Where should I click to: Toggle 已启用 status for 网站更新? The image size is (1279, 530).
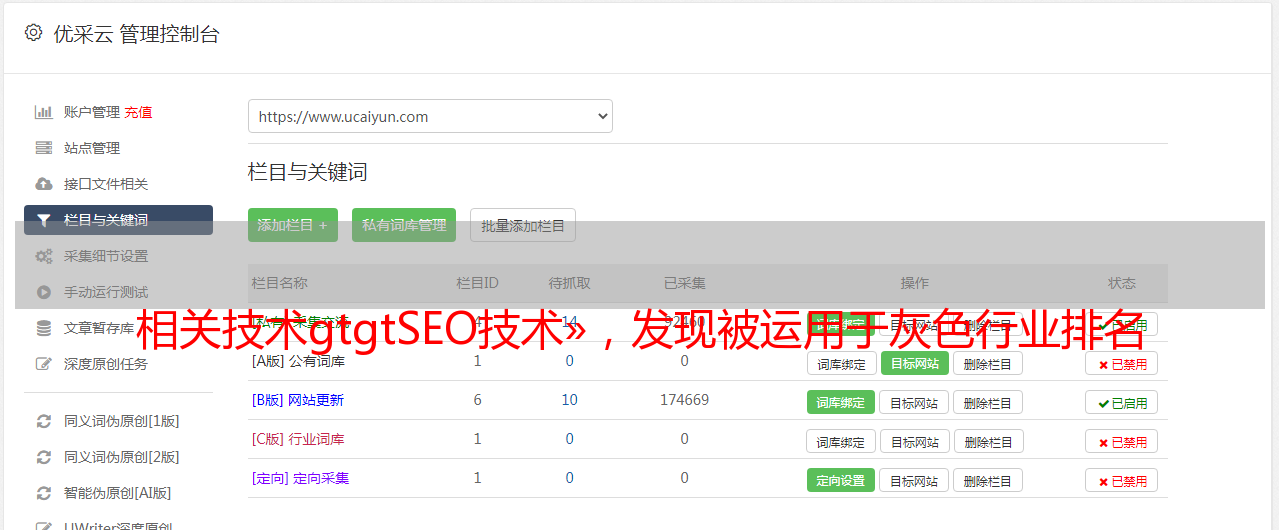coord(1122,402)
